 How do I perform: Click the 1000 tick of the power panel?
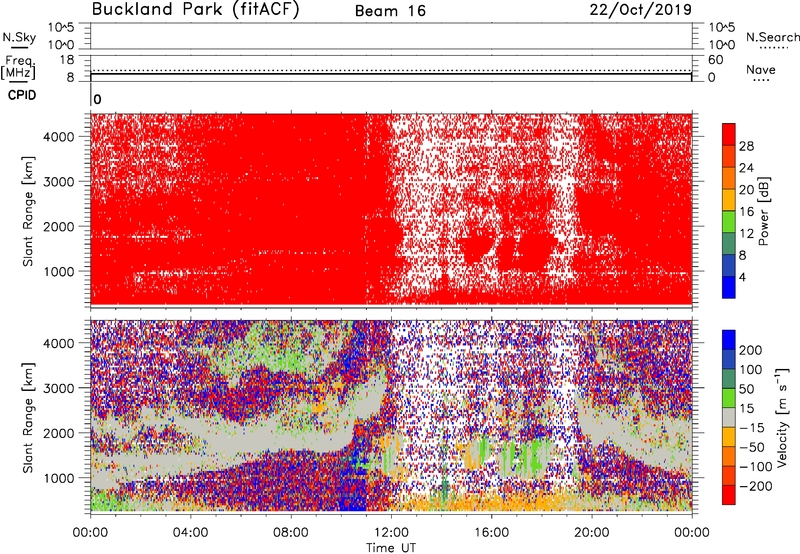[x=59, y=271]
